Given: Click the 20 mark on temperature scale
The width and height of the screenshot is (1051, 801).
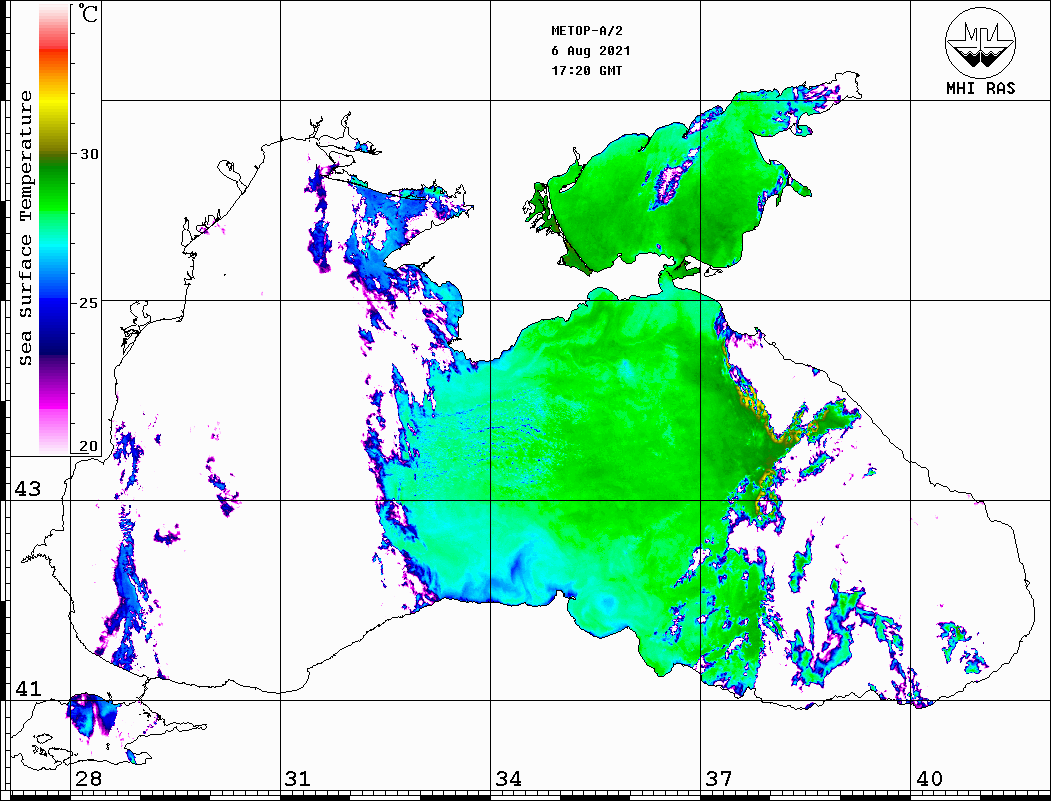Looking at the screenshot, I should point(88,446).
